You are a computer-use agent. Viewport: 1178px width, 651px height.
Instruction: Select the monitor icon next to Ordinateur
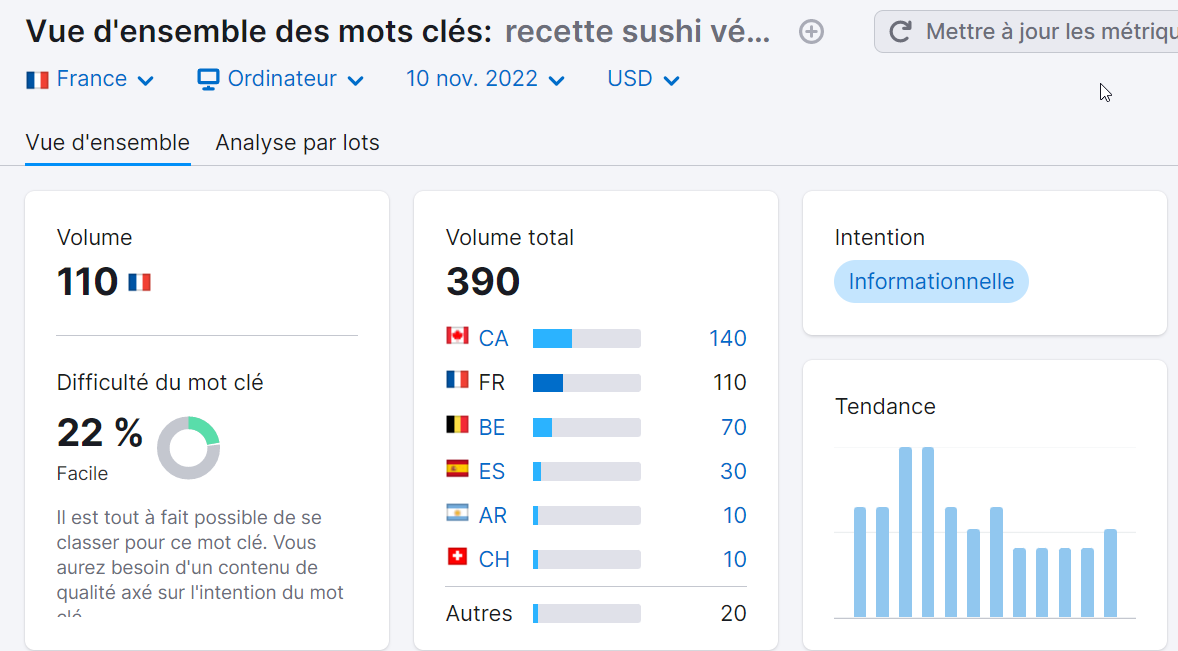[208, 78]
